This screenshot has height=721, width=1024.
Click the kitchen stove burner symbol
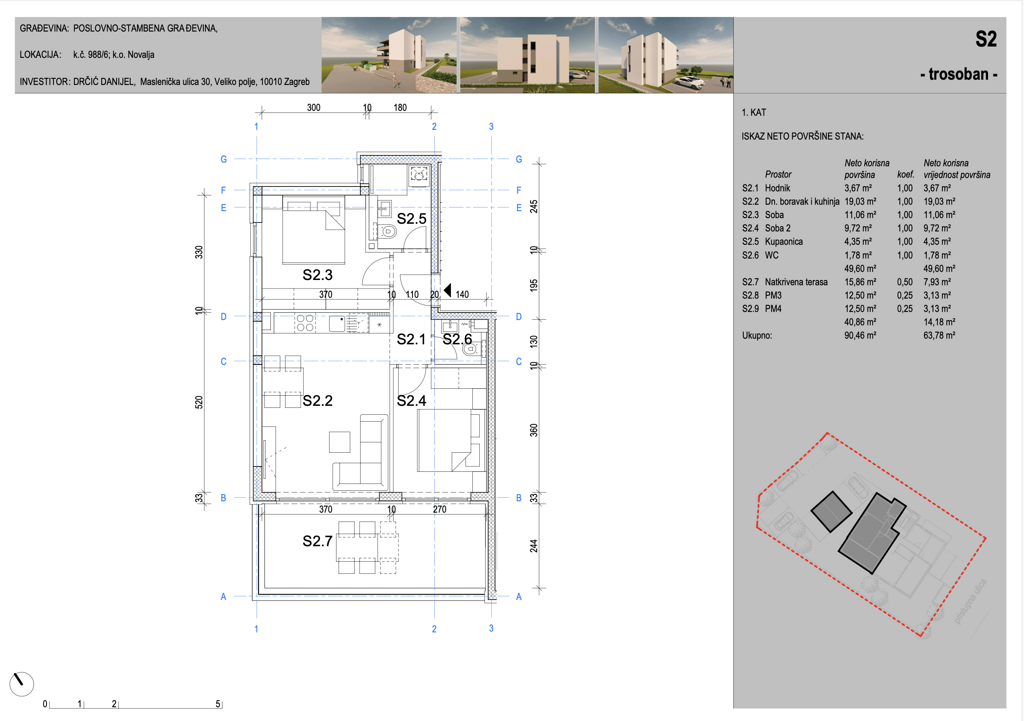[x=304, y=323]
